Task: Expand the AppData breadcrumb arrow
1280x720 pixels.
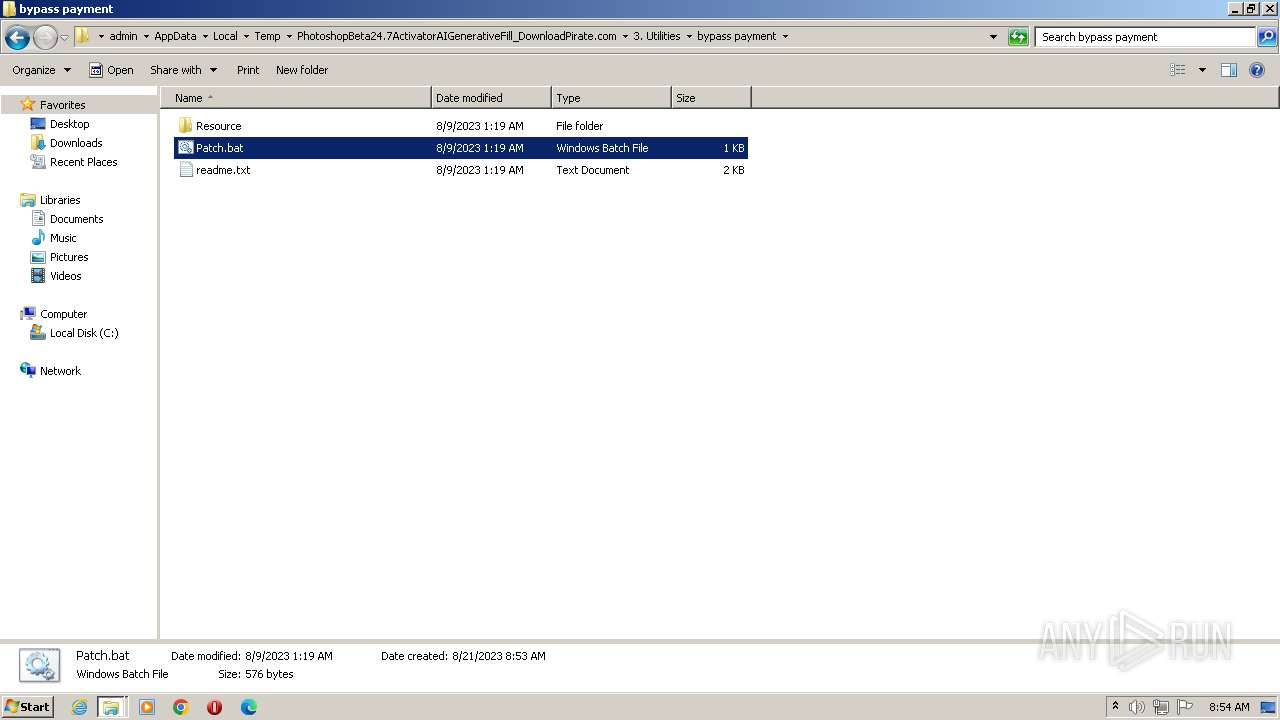Action: click(205, 36)
